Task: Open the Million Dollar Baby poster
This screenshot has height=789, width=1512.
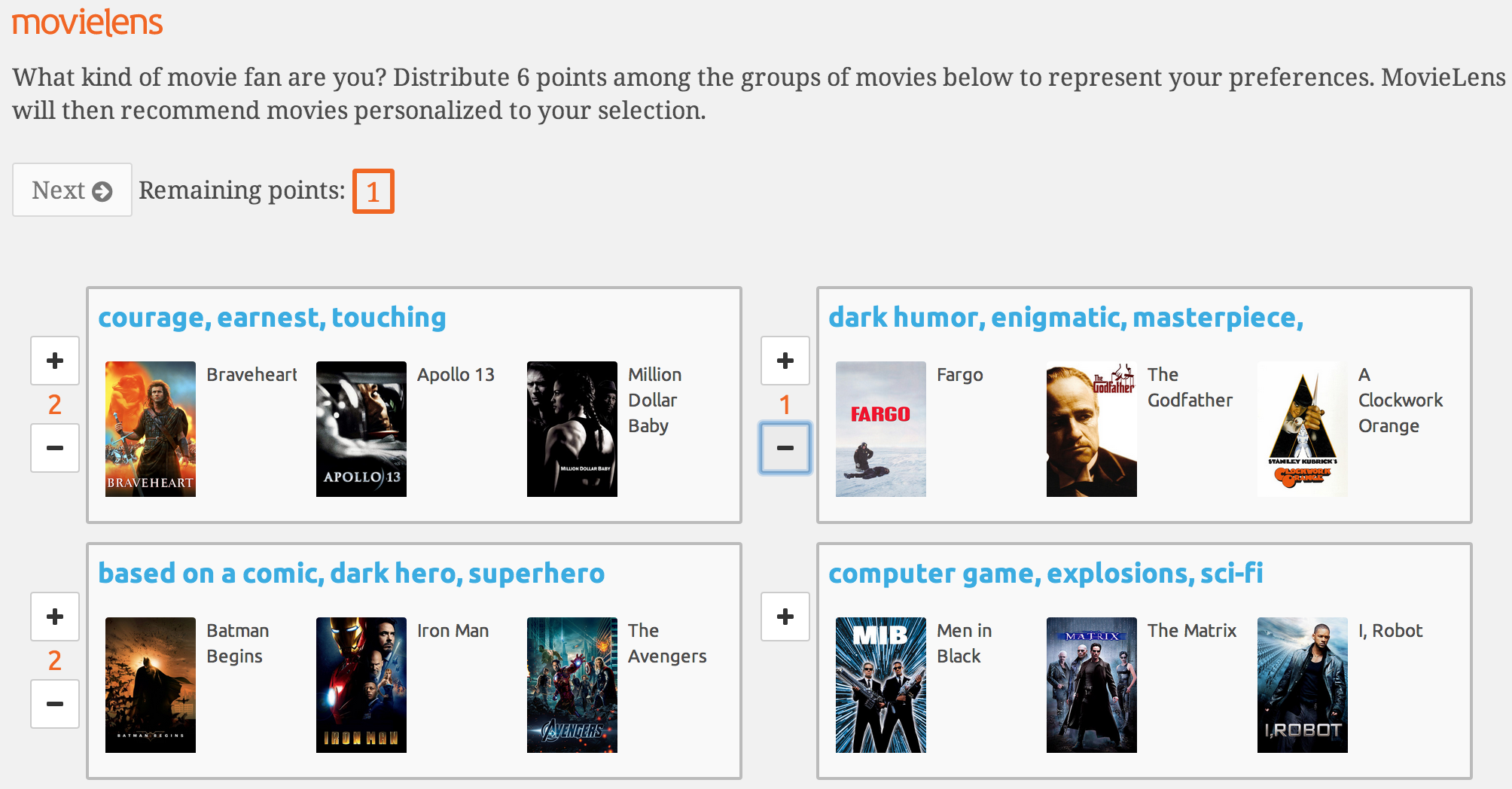Action: [x=572, y=429]
